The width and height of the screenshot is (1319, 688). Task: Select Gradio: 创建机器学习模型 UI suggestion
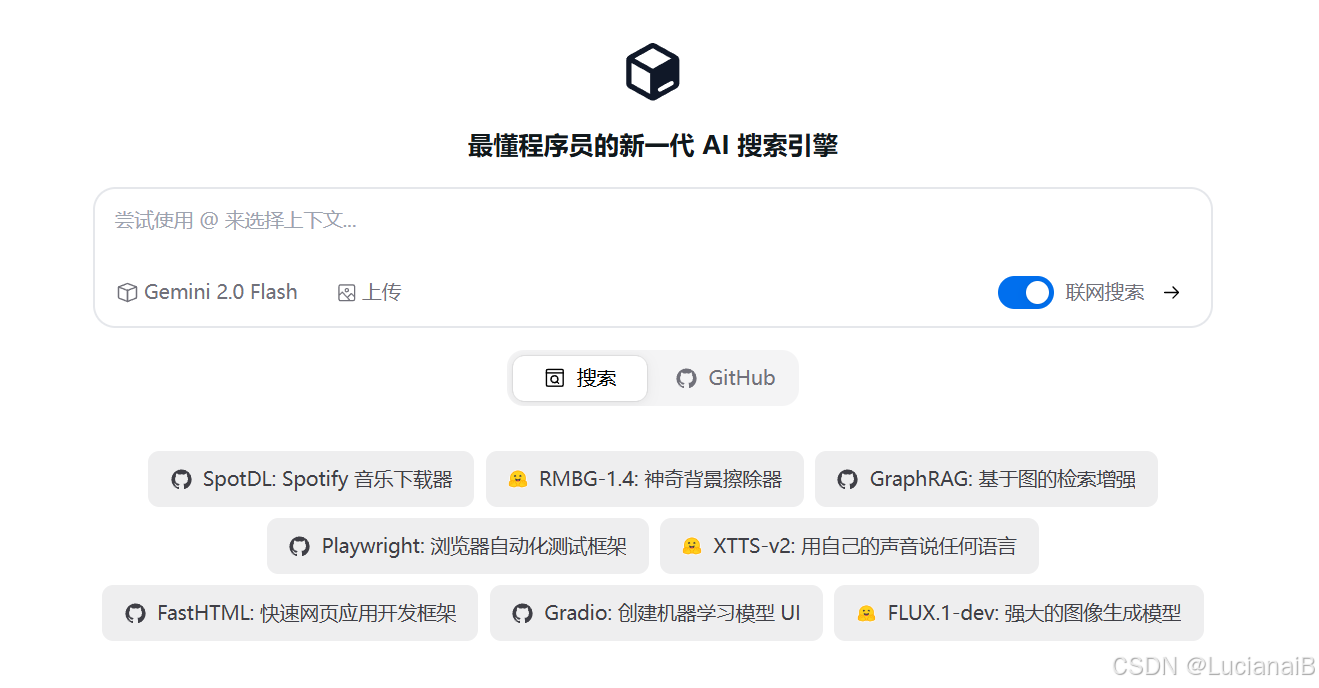656,613
